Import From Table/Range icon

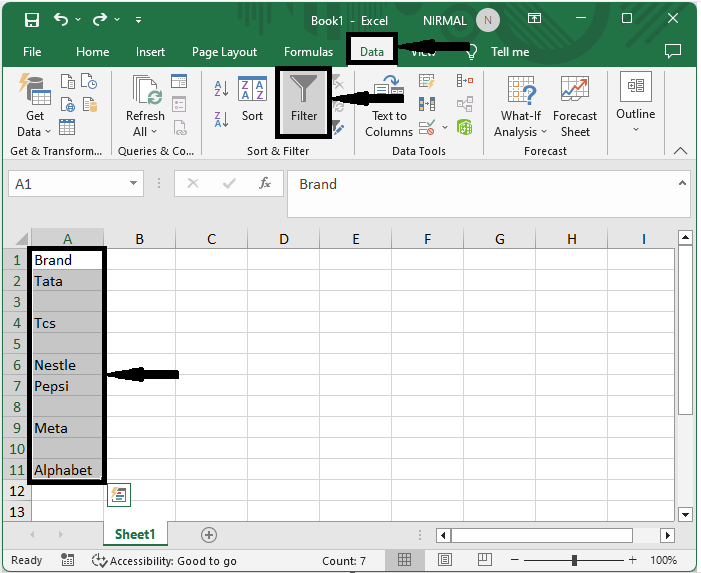pyautogui.click(x=67, y=127)
